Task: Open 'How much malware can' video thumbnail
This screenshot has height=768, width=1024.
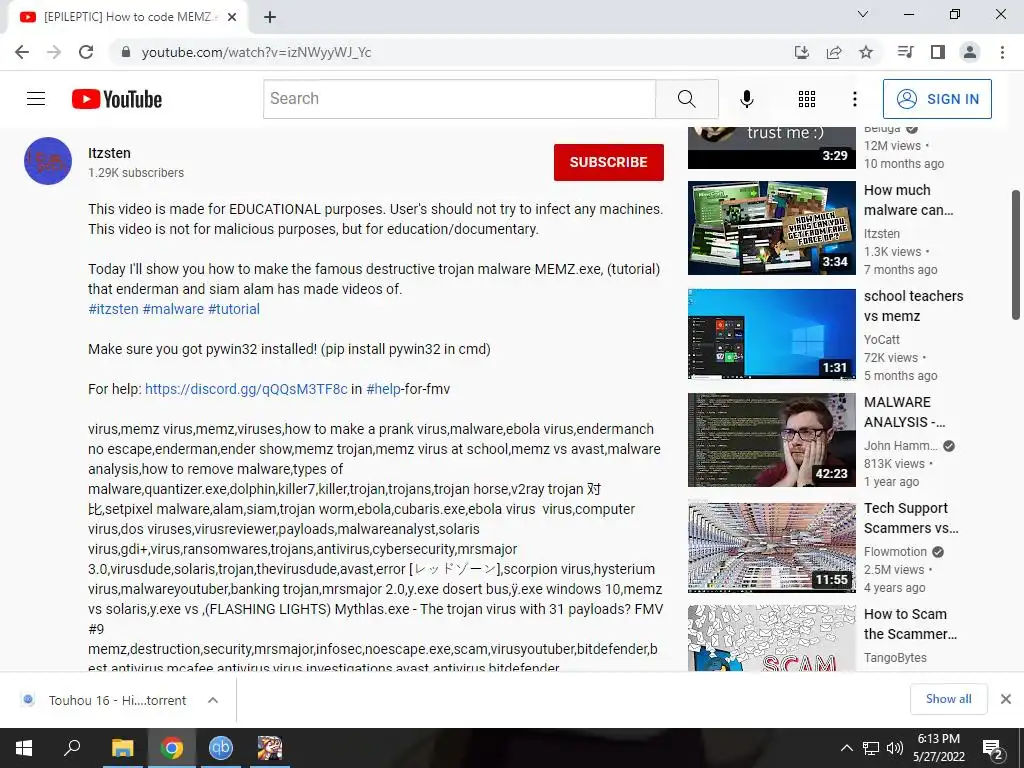Action: click(x=772, y=228)
